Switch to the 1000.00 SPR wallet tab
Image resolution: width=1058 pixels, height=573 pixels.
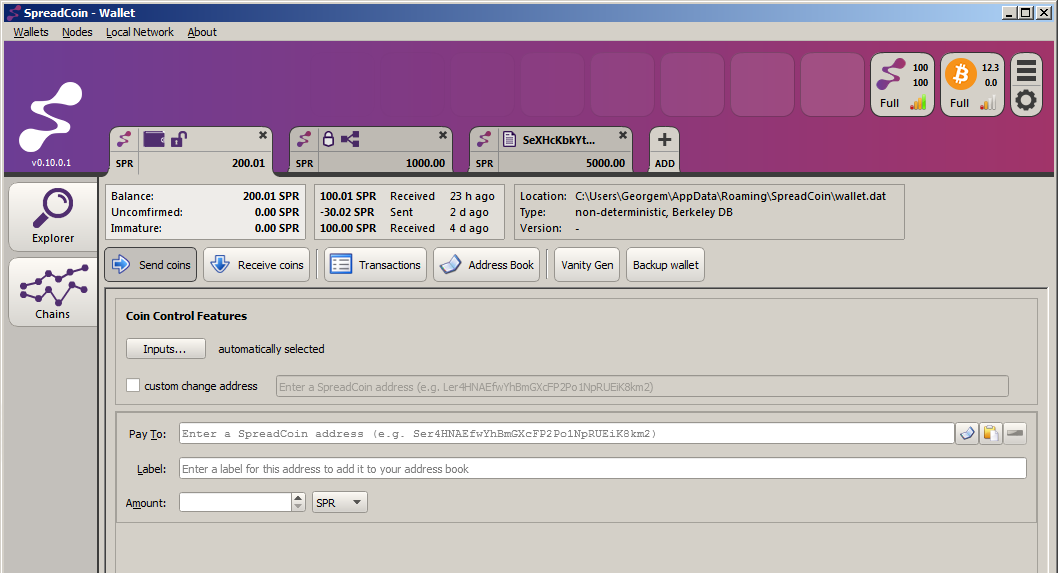point(371,149)
